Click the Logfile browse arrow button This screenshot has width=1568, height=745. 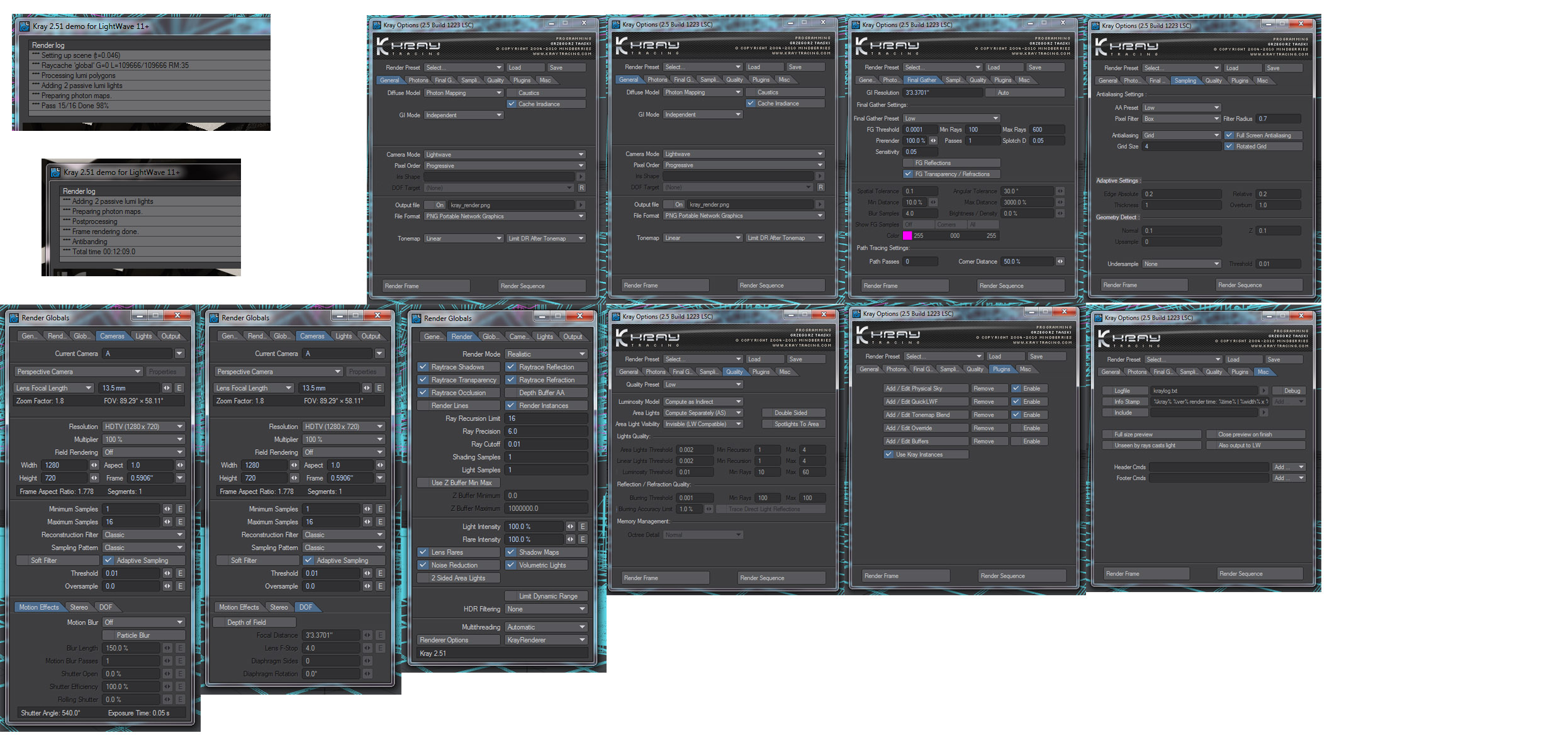pyautogui.click(x=1263, y=391)
